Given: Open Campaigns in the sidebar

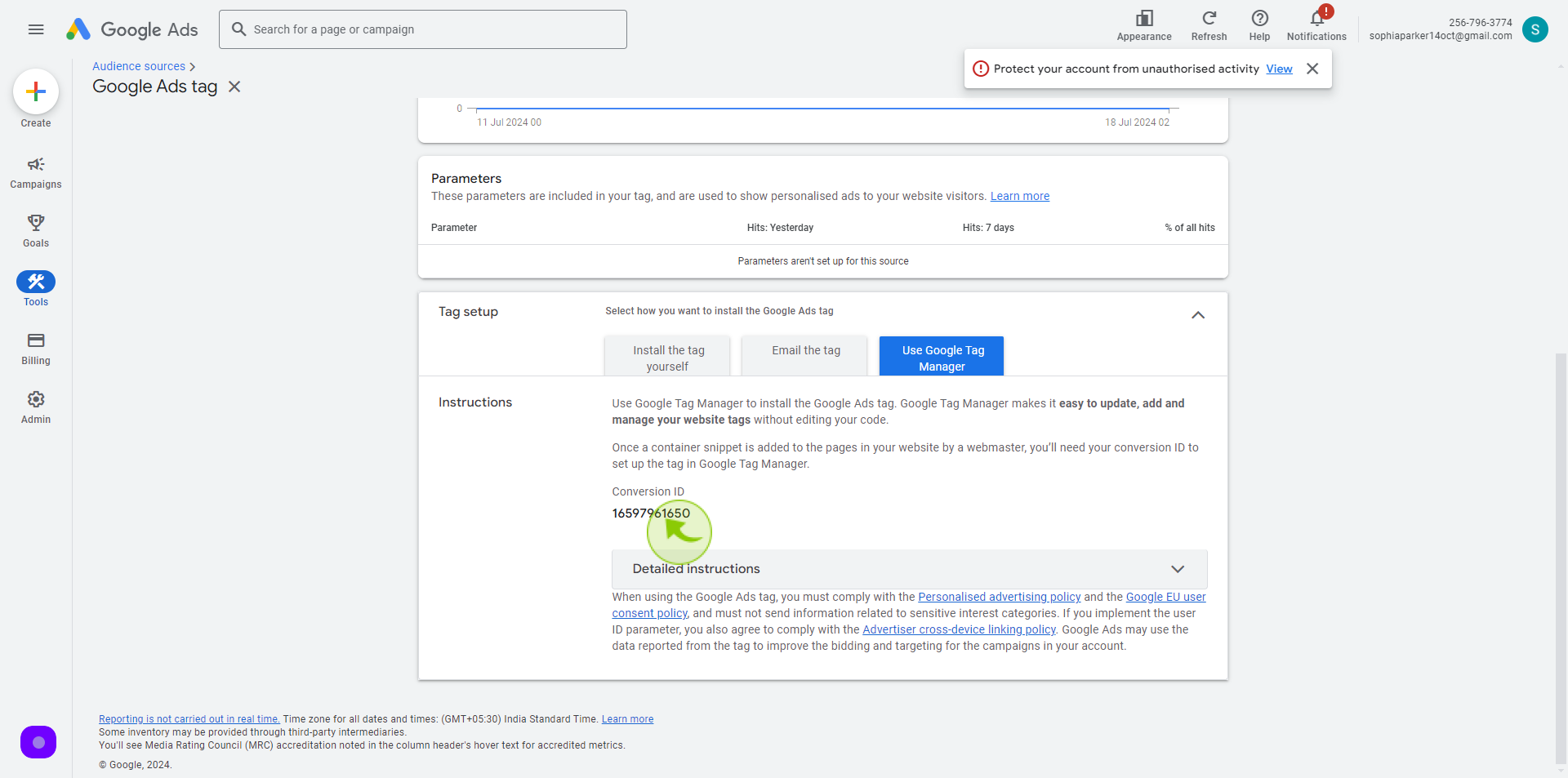Looking at the screenshot, I should [36, 173].
